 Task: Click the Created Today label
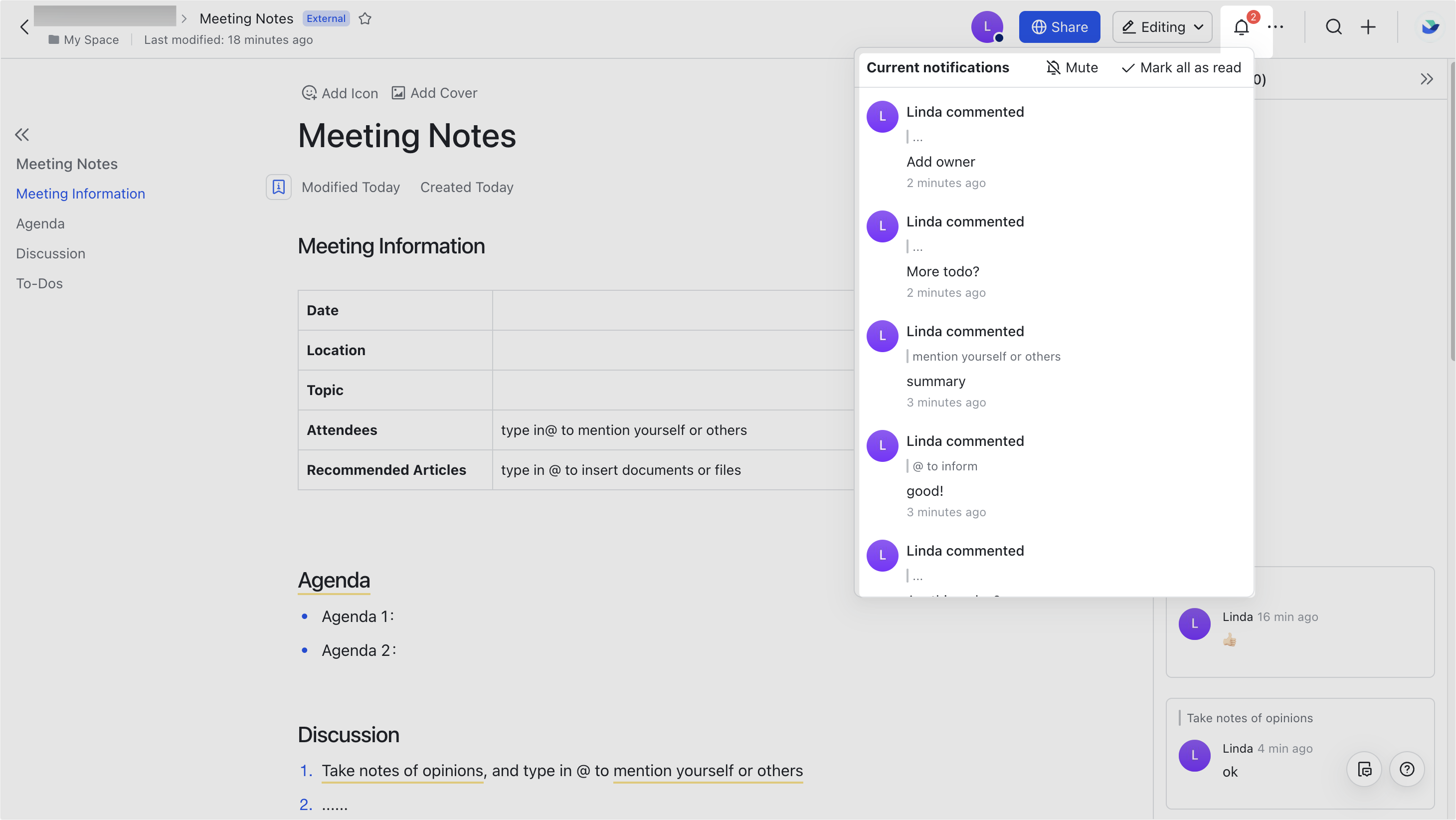point(466,187)
